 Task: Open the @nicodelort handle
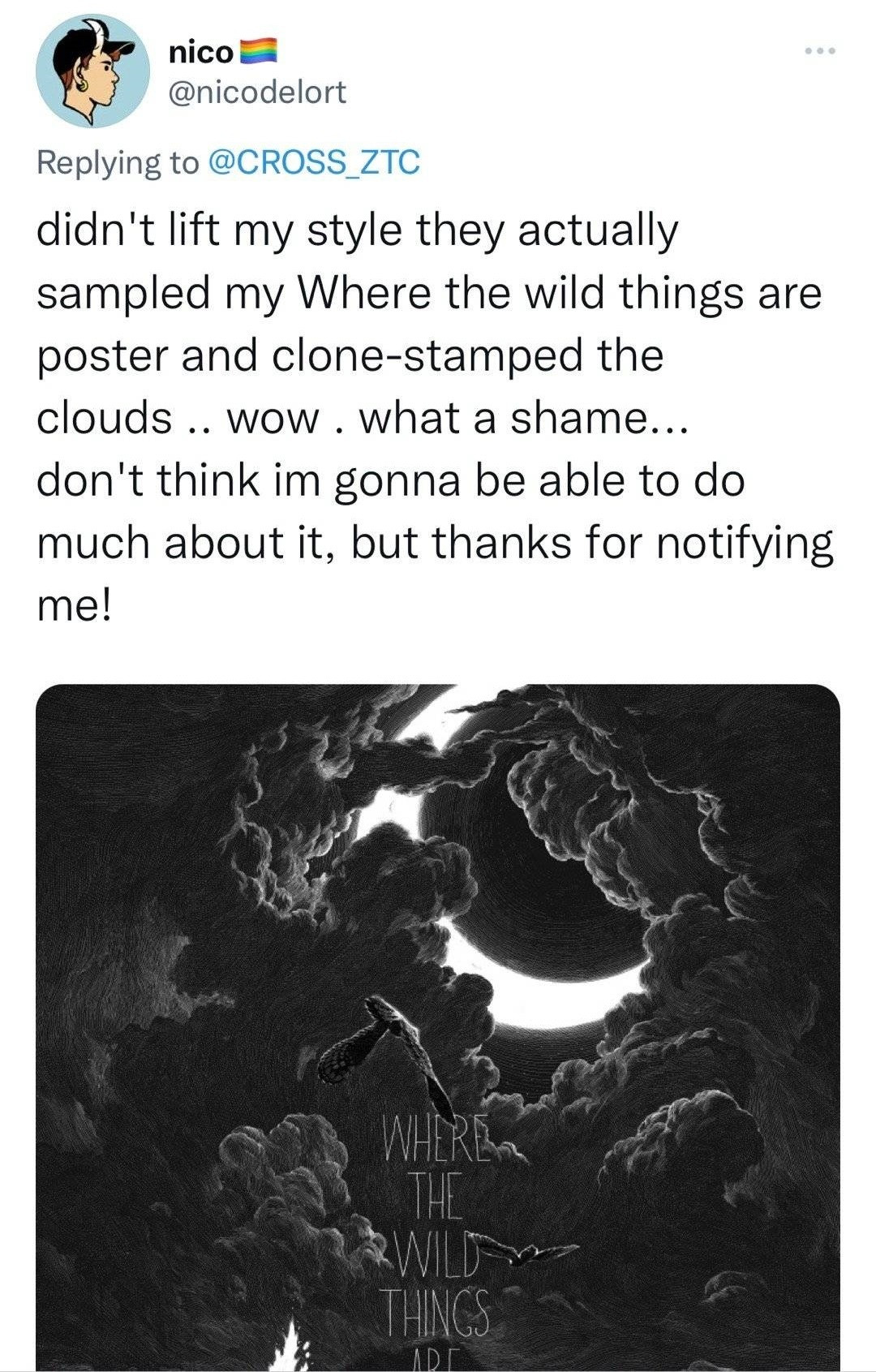pos(257,92)
